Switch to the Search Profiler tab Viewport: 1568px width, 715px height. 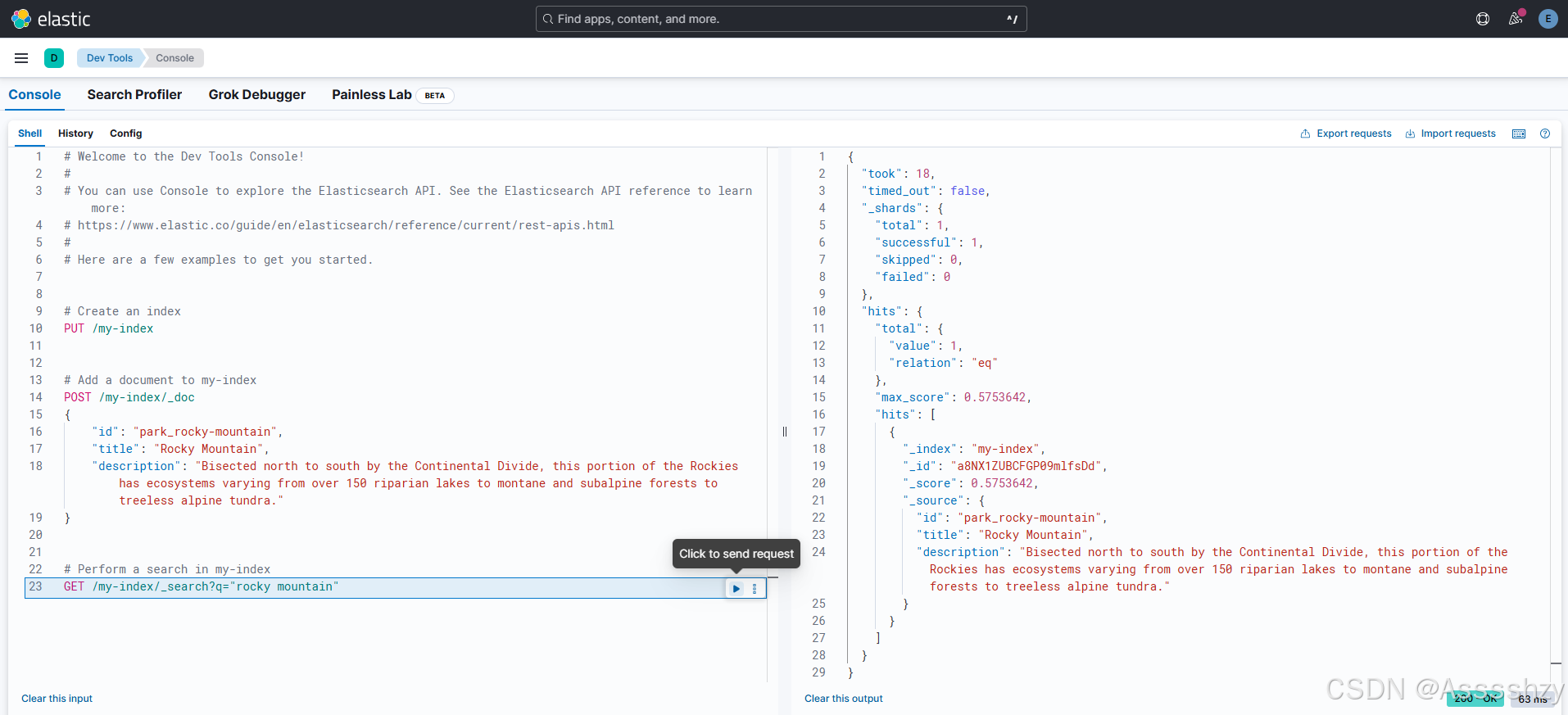point(134,94)
